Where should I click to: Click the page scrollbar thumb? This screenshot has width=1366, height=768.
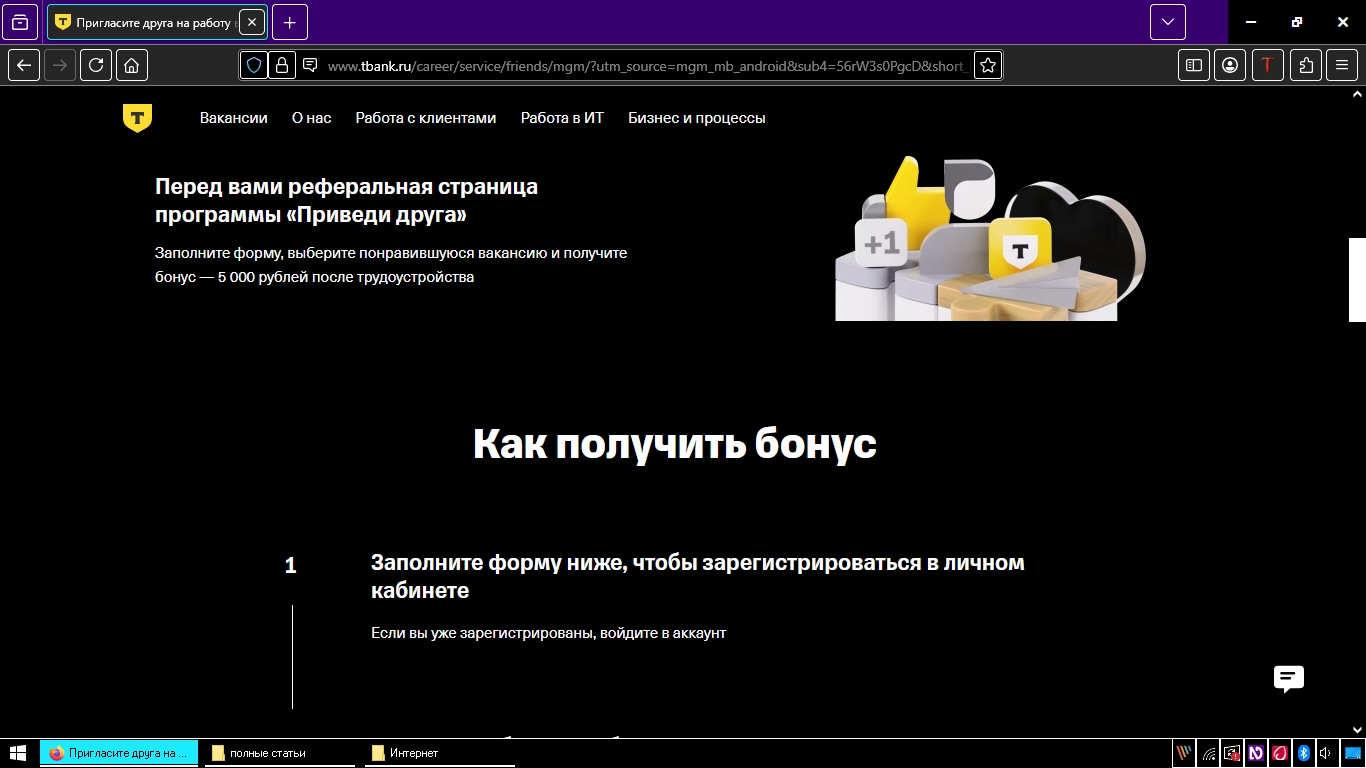[1357, 280]
